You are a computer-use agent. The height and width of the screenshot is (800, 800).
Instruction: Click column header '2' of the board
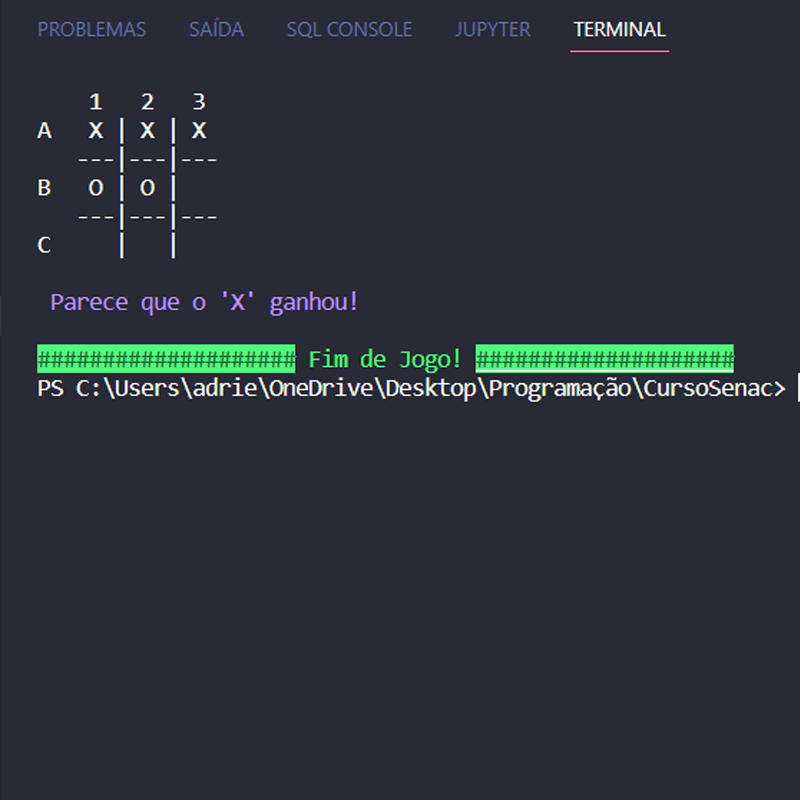click(147, 102)
